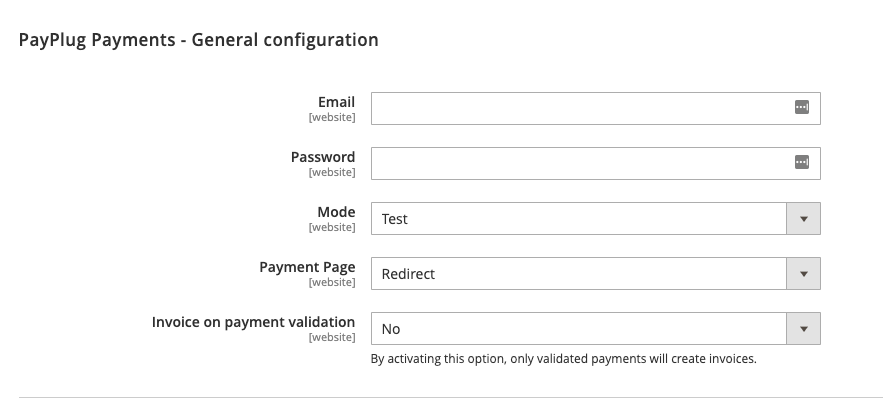Open the Invoice select showing No
The width and height of the screenshot is (883, 414).
pyautogui.click(x=580, y=328)
